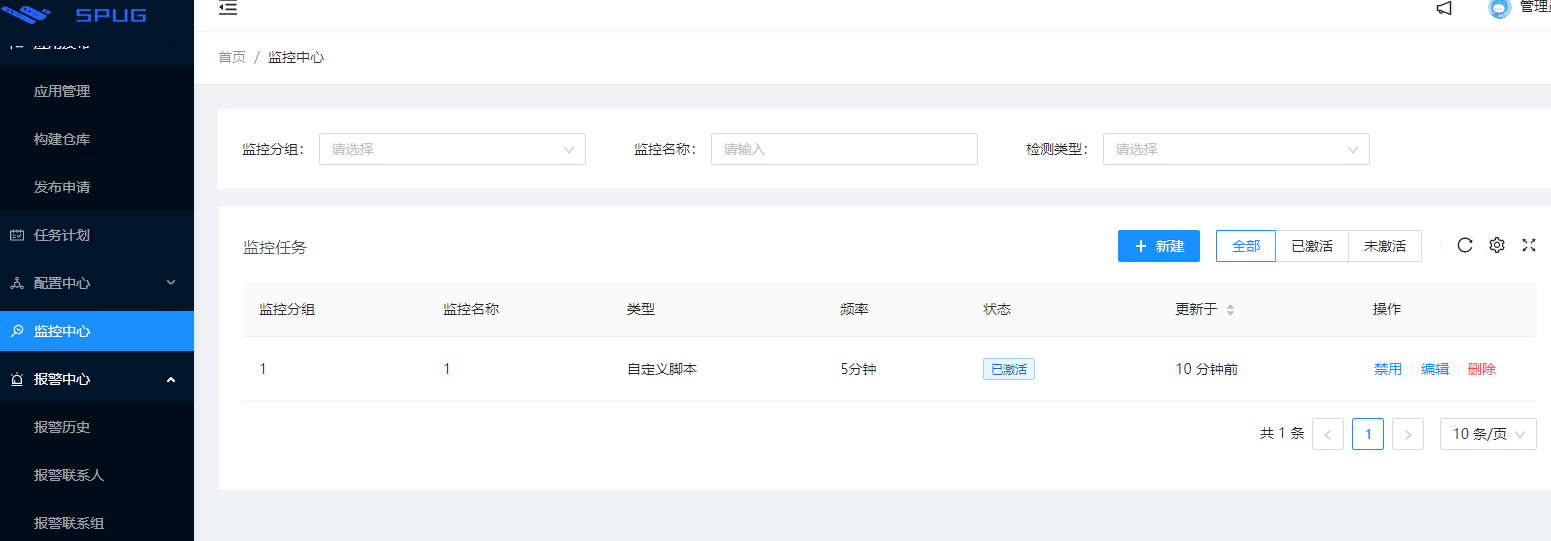The width and height of the screenshot is (1551, 541).
Task: Open table column settings gear
Action: [x=1497, y=245]
